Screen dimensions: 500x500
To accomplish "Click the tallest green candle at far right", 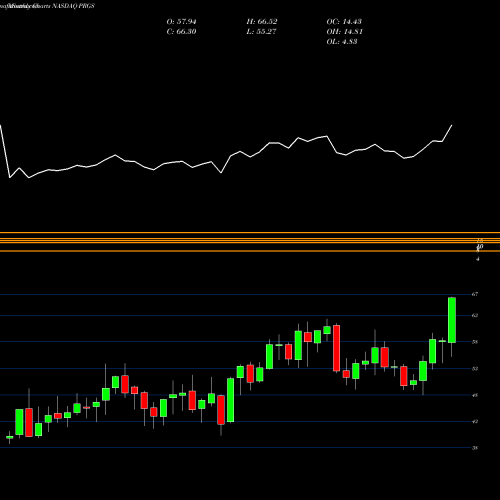I will (452, 320).
